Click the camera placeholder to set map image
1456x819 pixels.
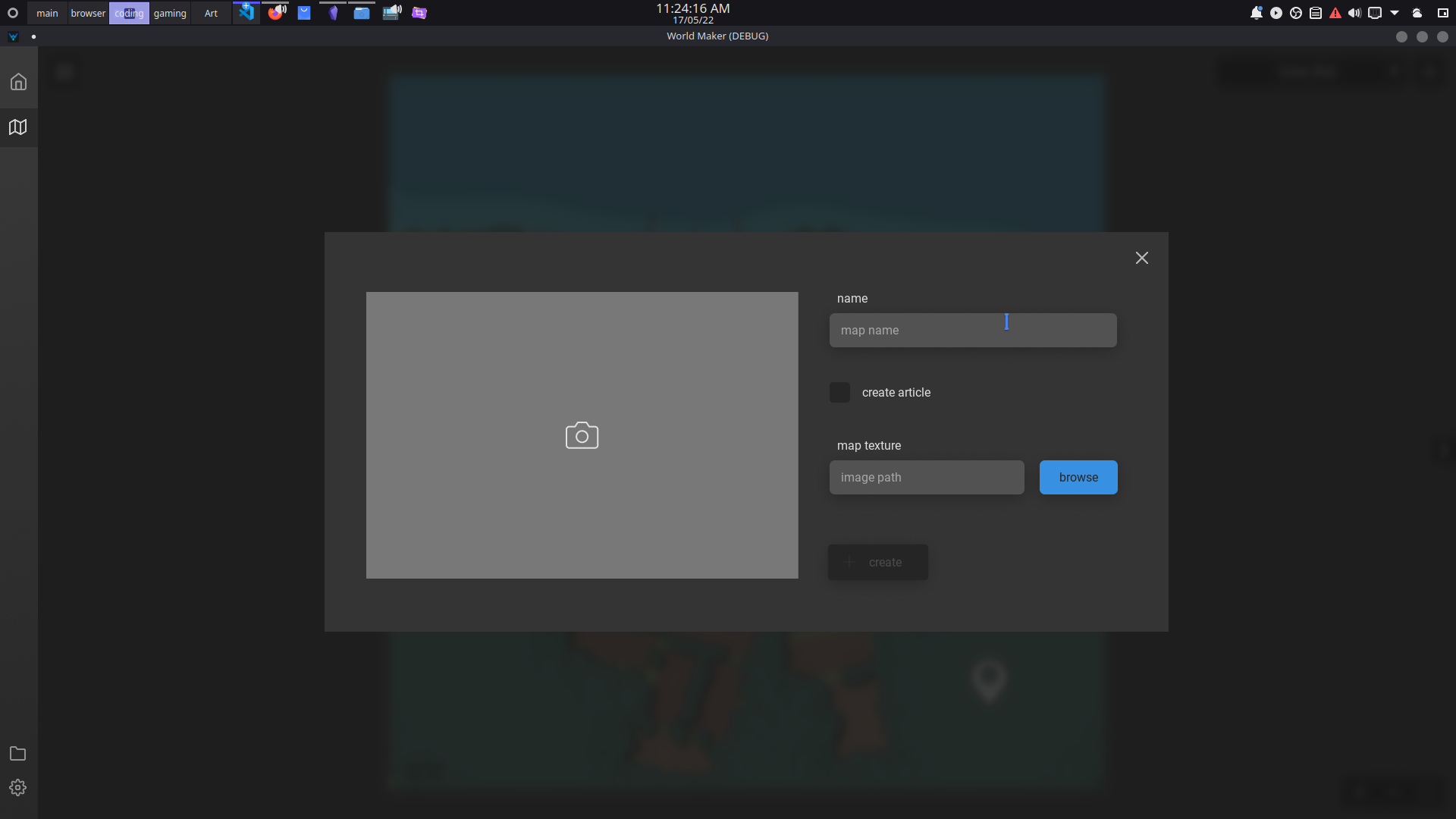582,435
